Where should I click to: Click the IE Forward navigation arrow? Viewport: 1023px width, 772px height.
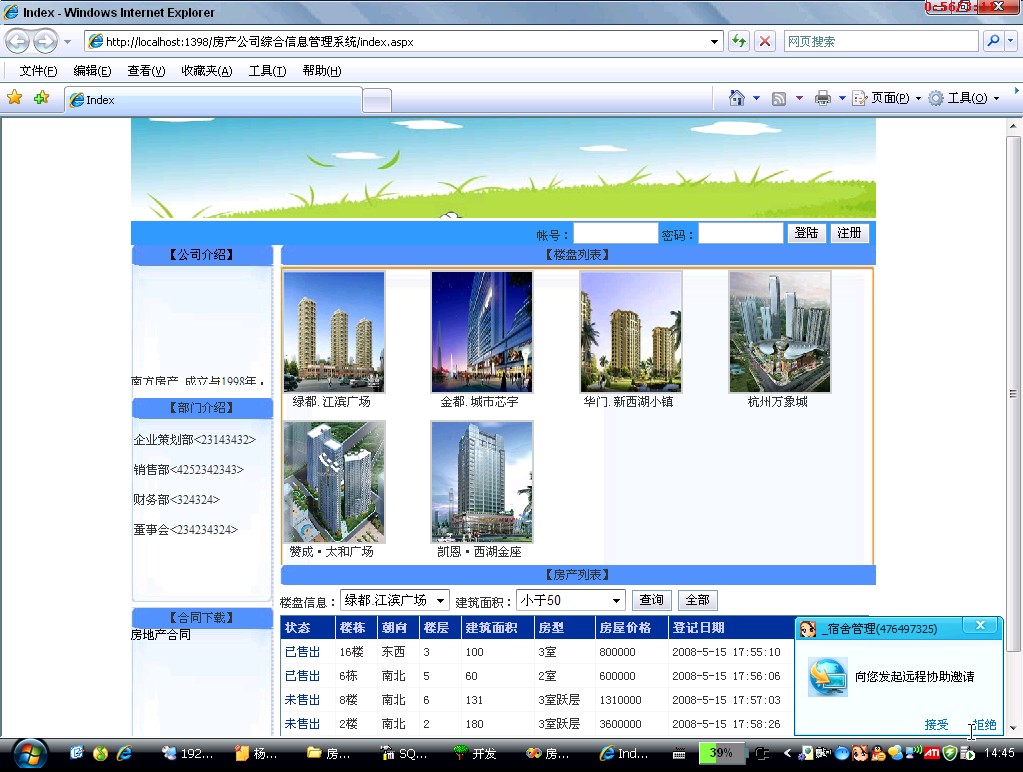(x=45, y=42)
